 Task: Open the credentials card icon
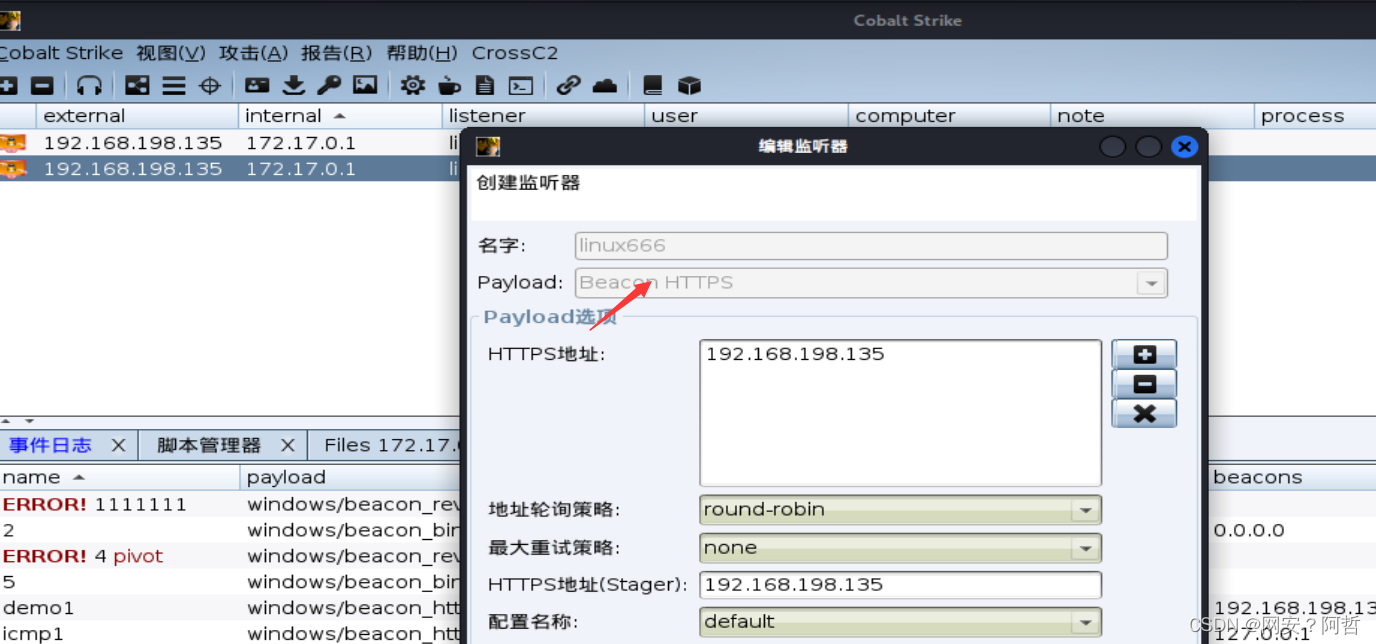pos(258,86)
